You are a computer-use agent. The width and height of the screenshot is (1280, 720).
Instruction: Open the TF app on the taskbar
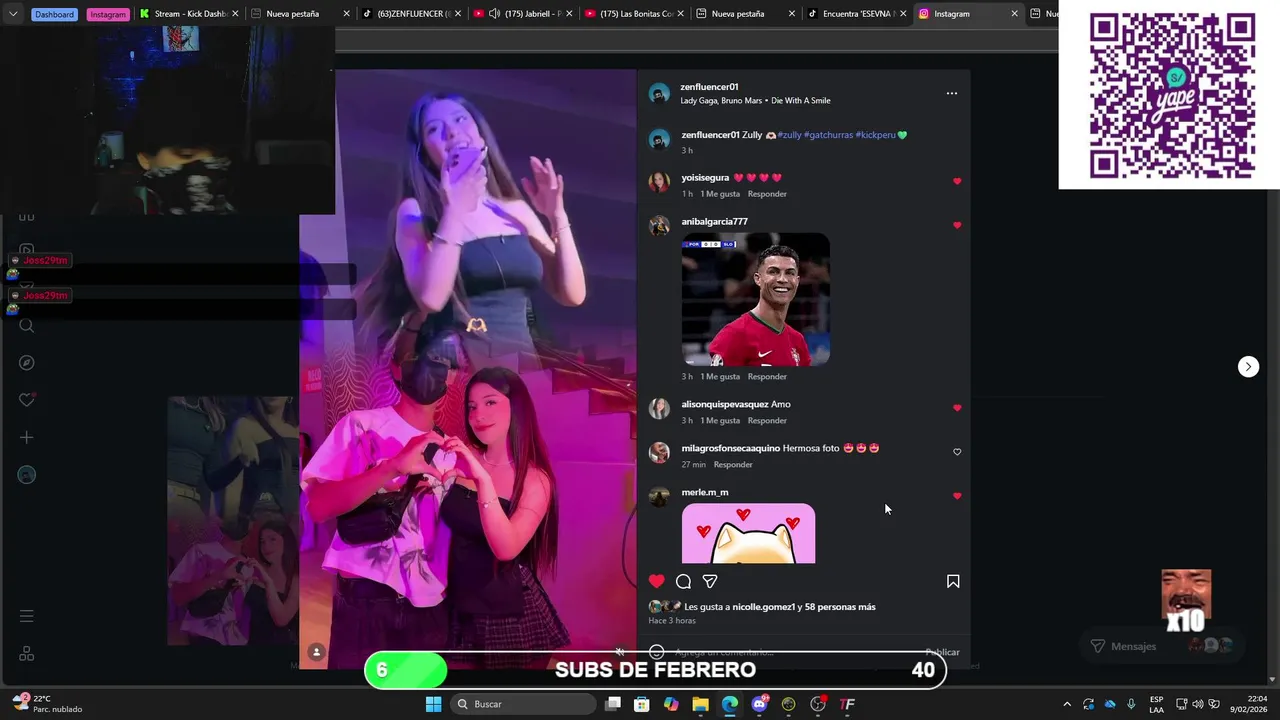847,704
